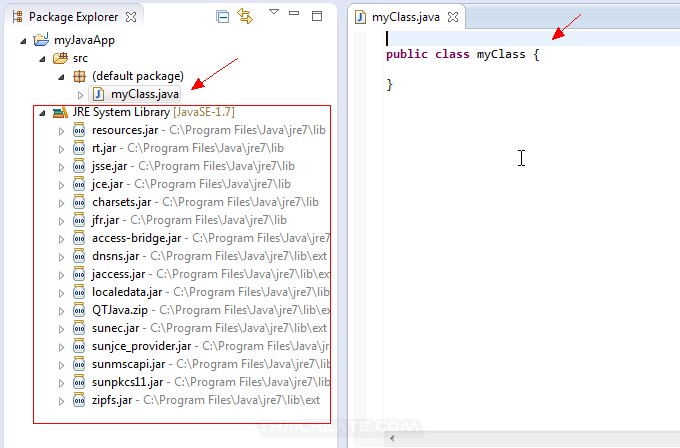Select JRE System Library [JavaSE-1.7] label

coord(154,112)
